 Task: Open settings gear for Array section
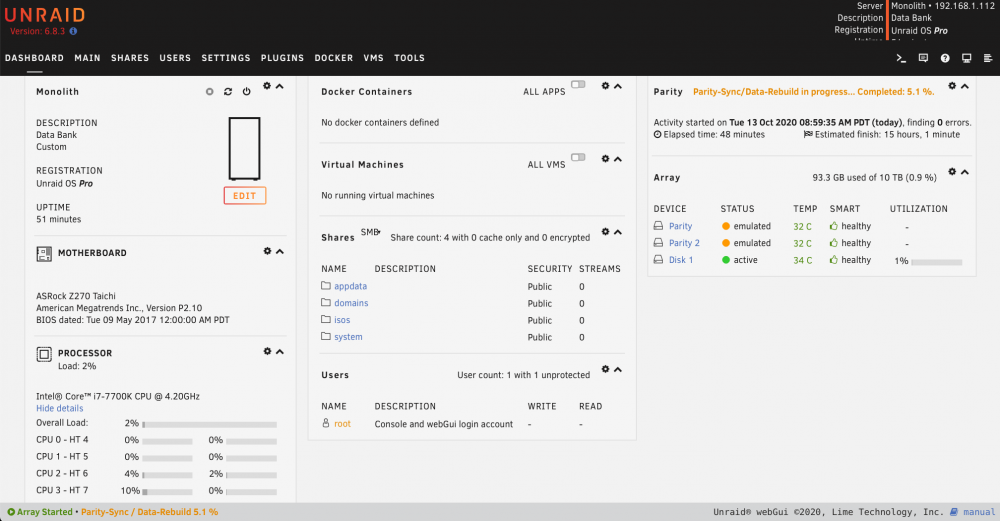952,172
